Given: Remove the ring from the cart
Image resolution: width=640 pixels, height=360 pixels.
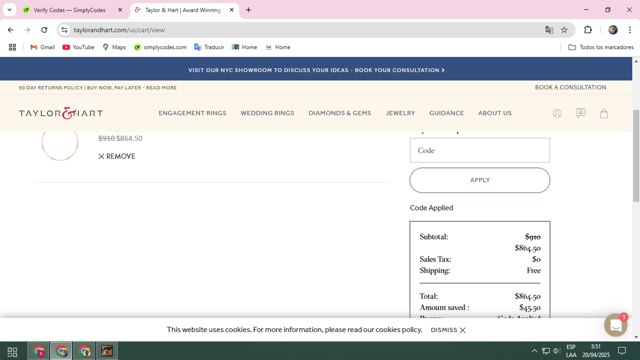Looking at the screenshot, I should coord(117,156).
